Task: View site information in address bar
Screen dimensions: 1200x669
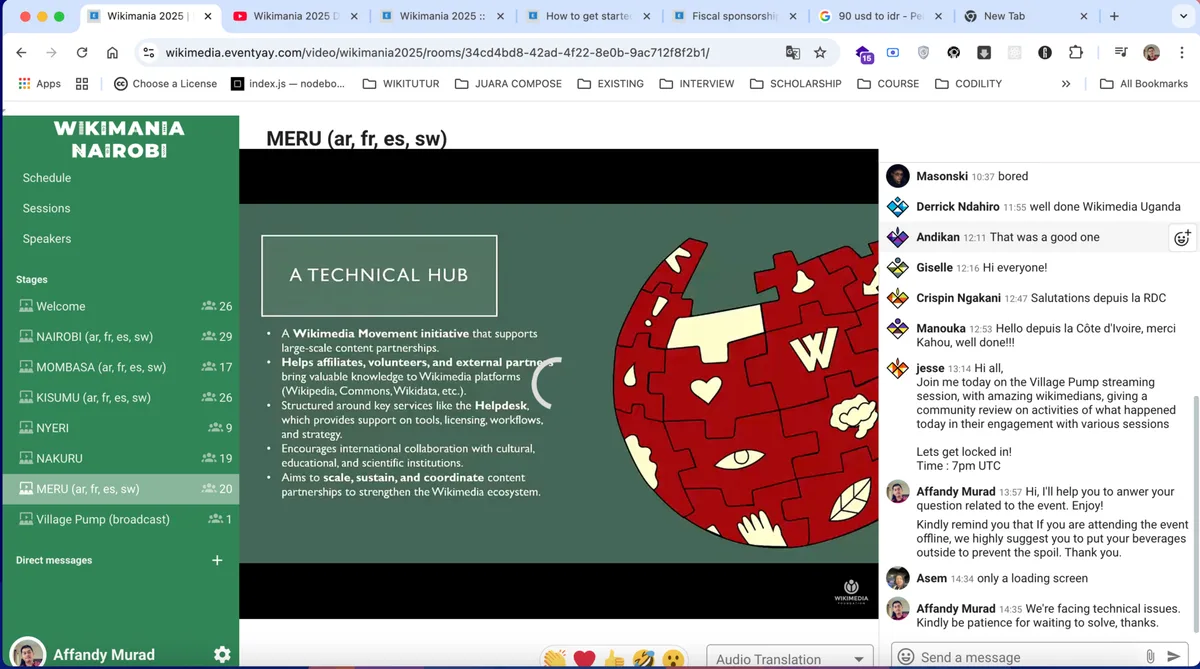Action: 148,53
